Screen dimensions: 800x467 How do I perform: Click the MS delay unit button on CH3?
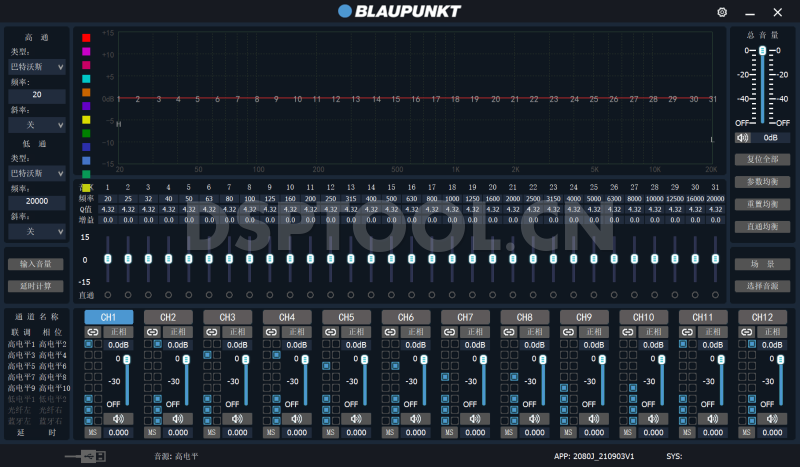pos(211,432)
